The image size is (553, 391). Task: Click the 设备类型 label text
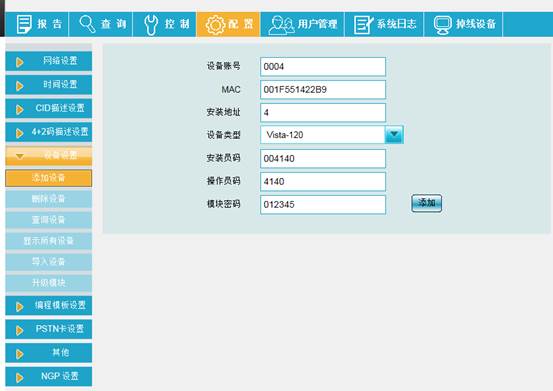223,135
